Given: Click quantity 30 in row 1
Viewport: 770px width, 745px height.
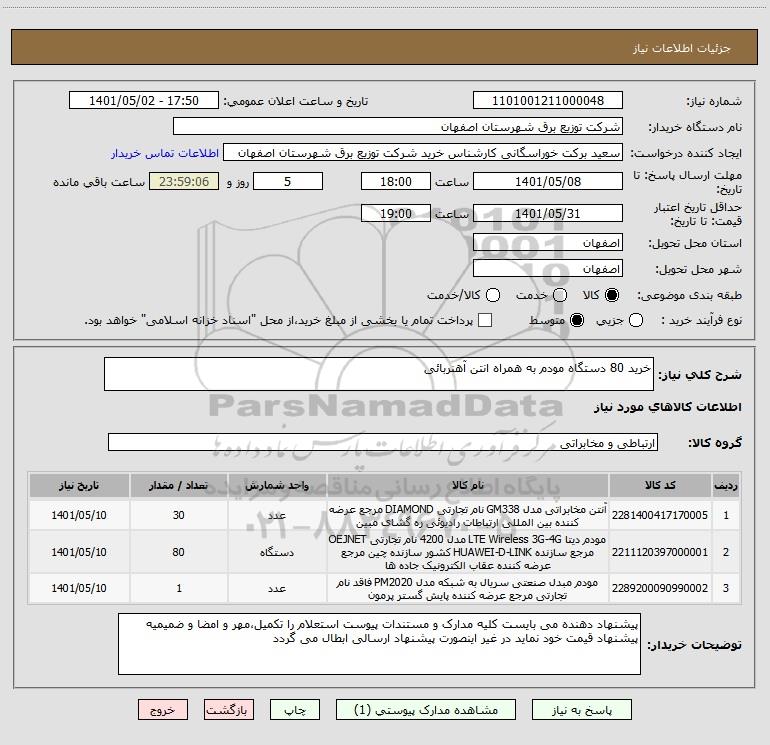Looking at the screenshot, I should (179, 515).
